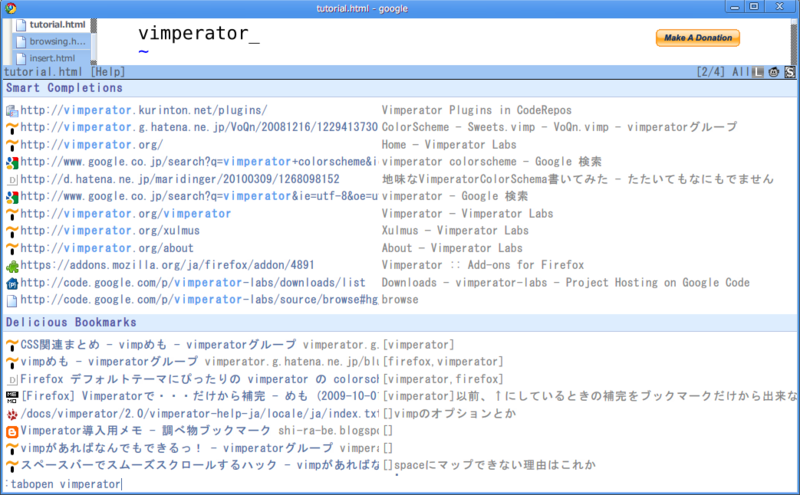Viewport: 800px width, 495px height.
Task: Select the ColorScheme Sweets.vimp hatena completion
Action: (400, 127)
